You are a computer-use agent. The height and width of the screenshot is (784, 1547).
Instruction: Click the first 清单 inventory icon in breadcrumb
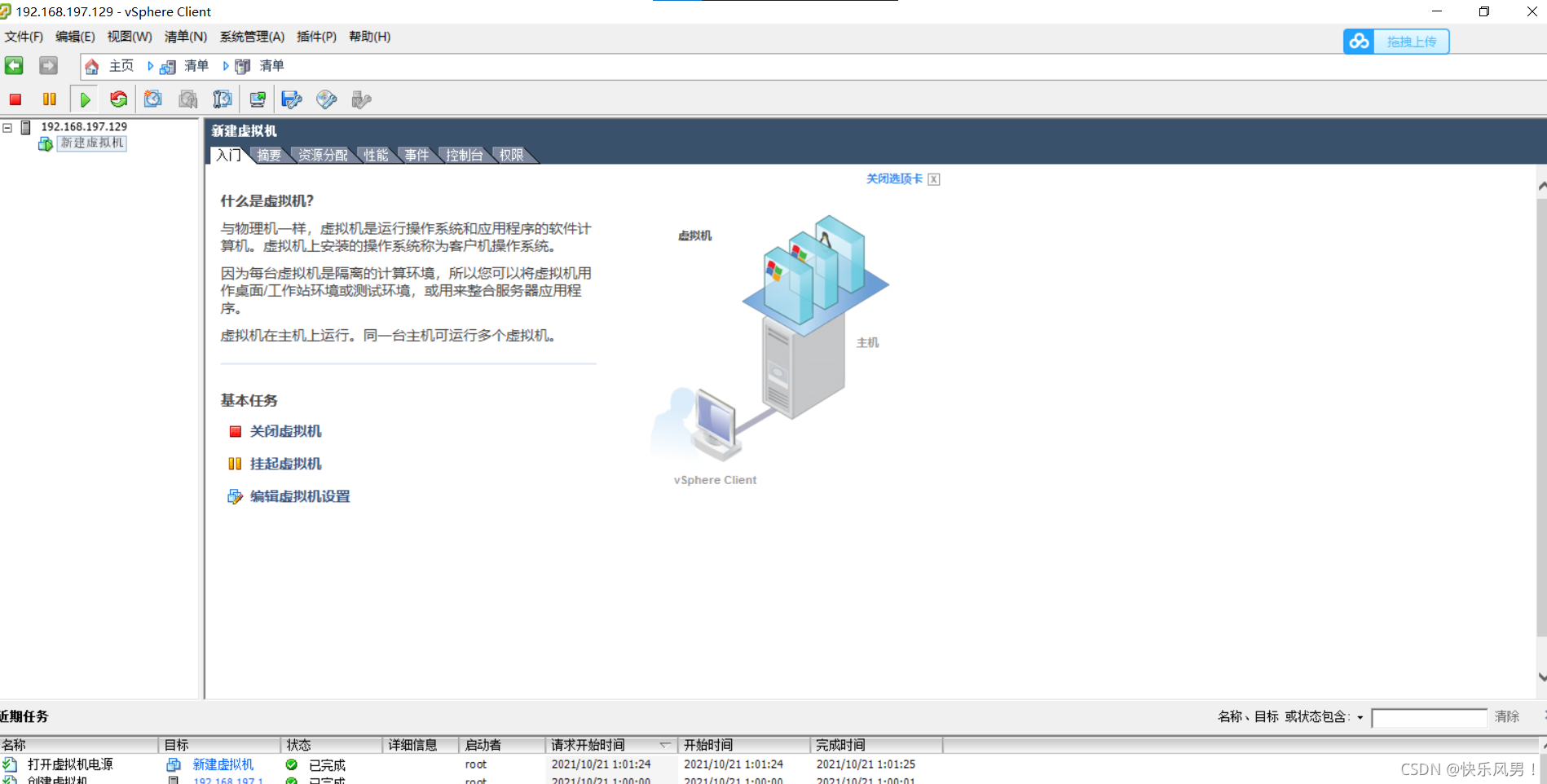[168, 67]
